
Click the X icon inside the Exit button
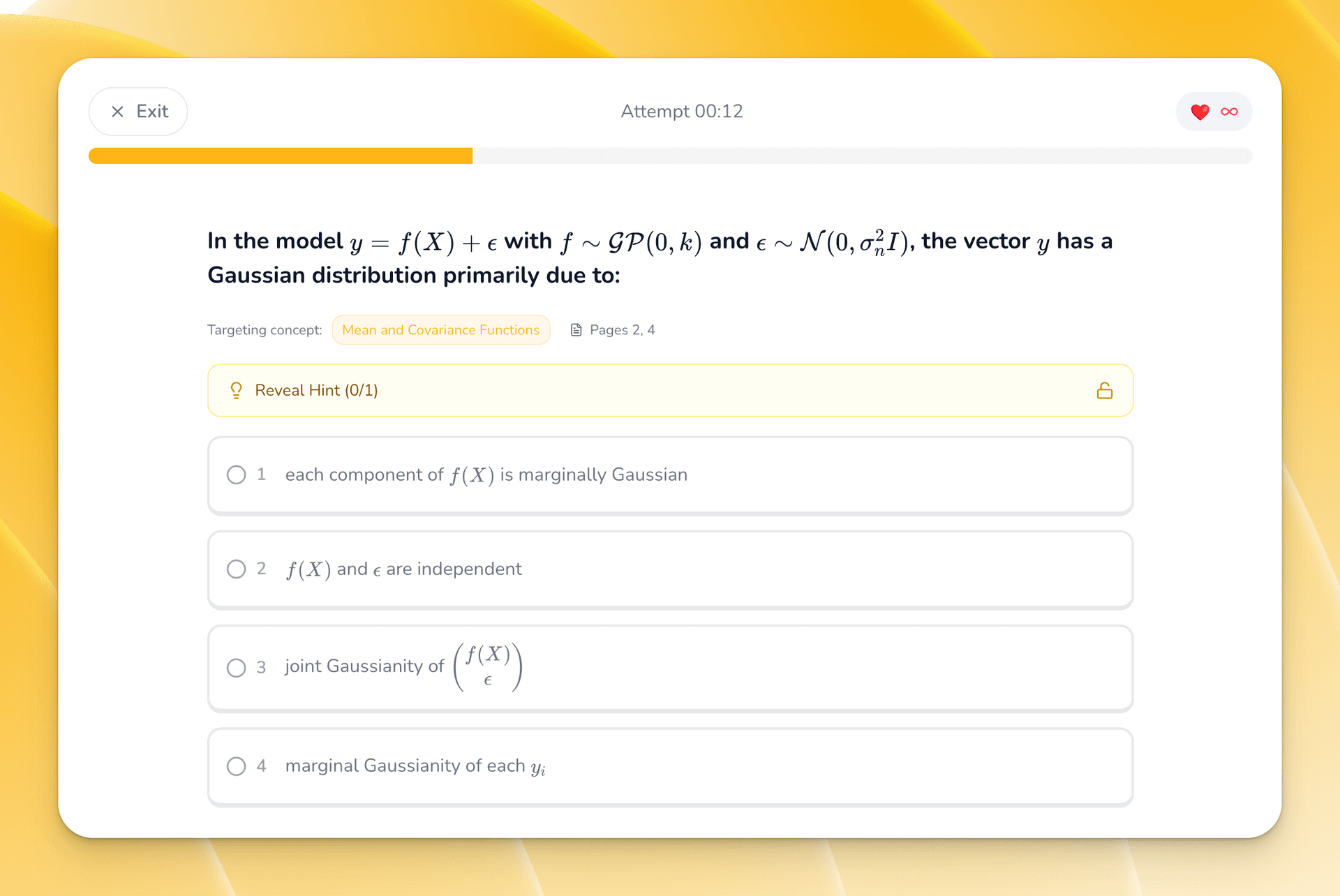tap(117, 112)
